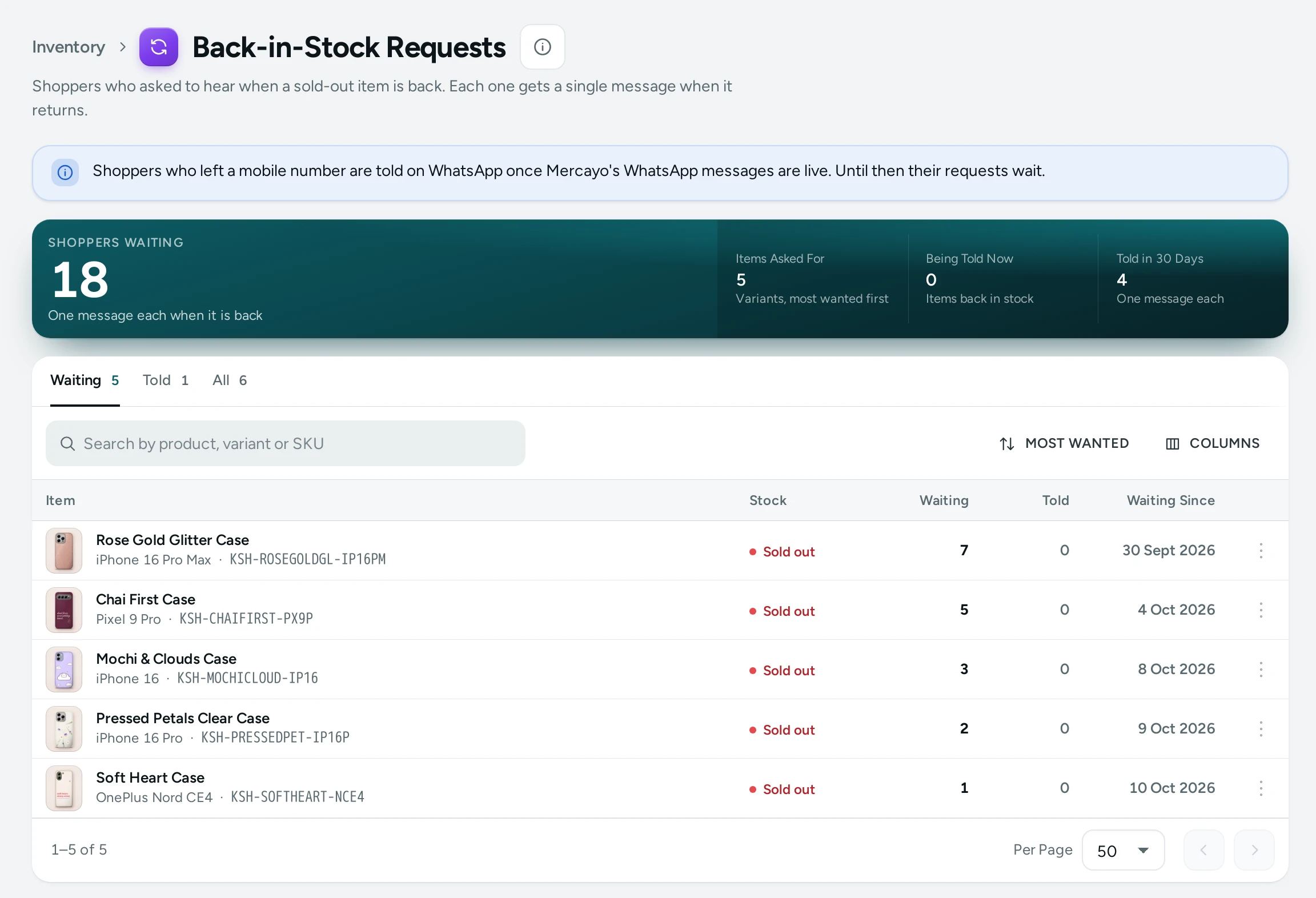Click the purple Back-in-Stock refresh icon
1316x898 pixels.
pos(159,47)
